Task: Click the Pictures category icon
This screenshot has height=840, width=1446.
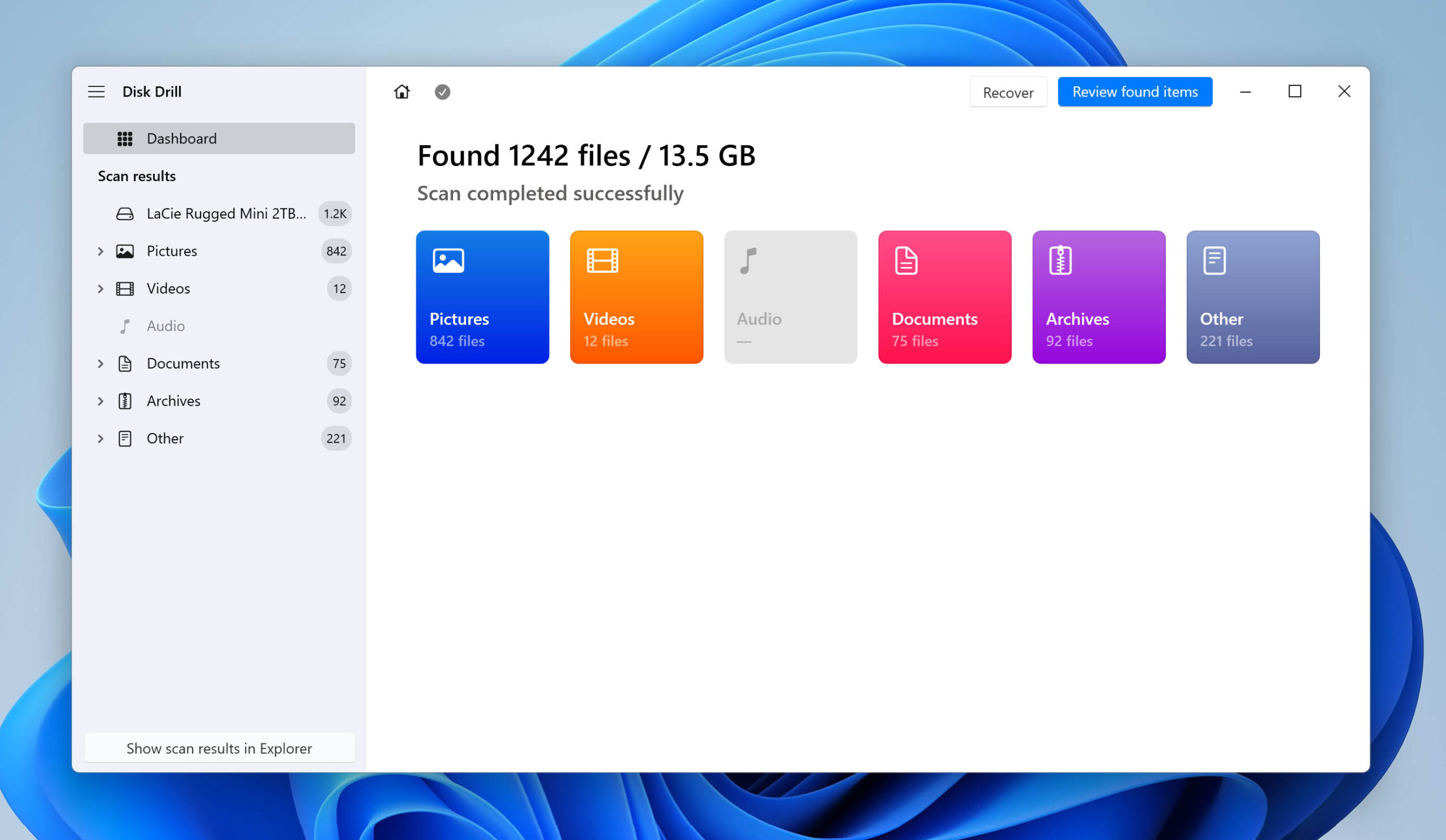Action: pyautogui.click(x=448, y=261)
